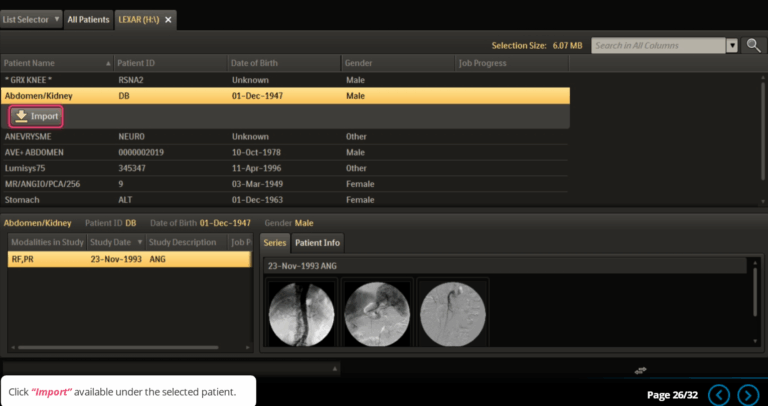Click the 23-Nov-1993 ANG series header
Screen dimensions: 768x406
[x=504, y=266]
